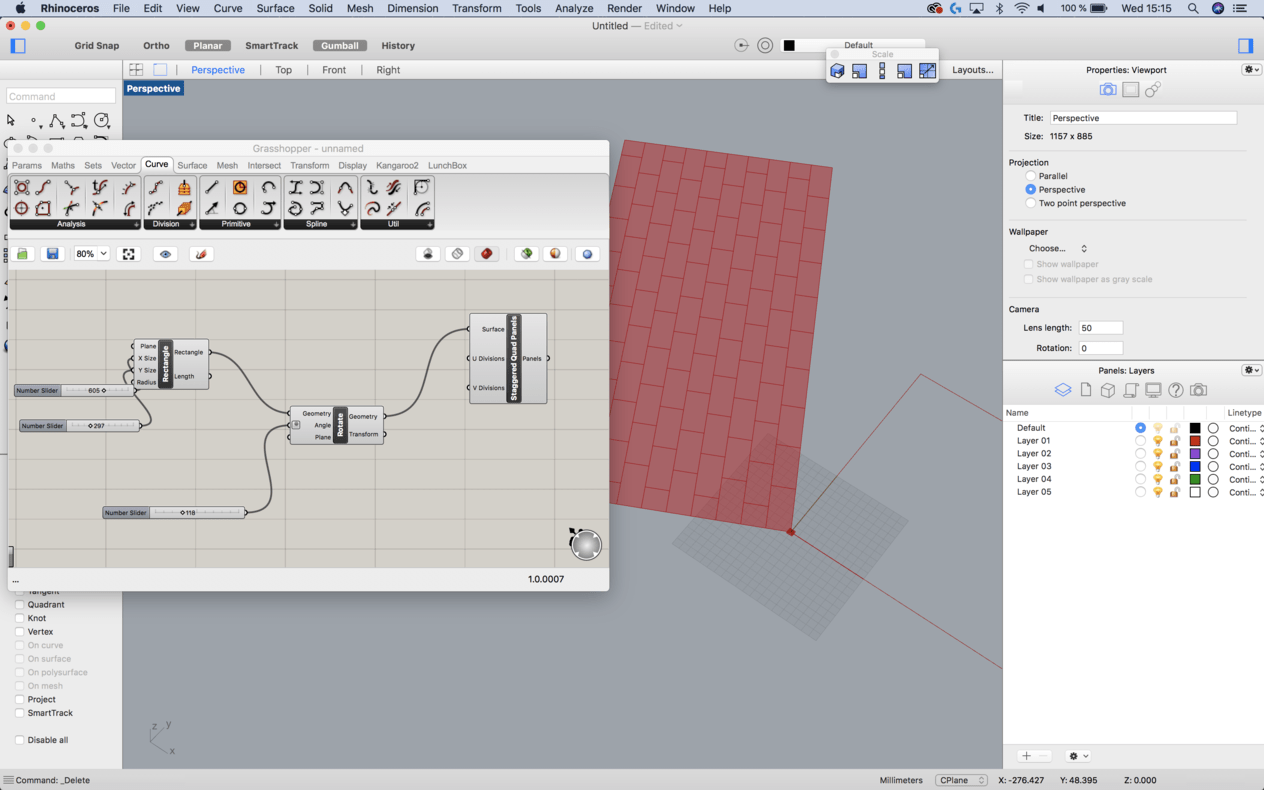Toggle the Knot osnap checkbox
This screenshot has height=790, width=1264.
19,618
